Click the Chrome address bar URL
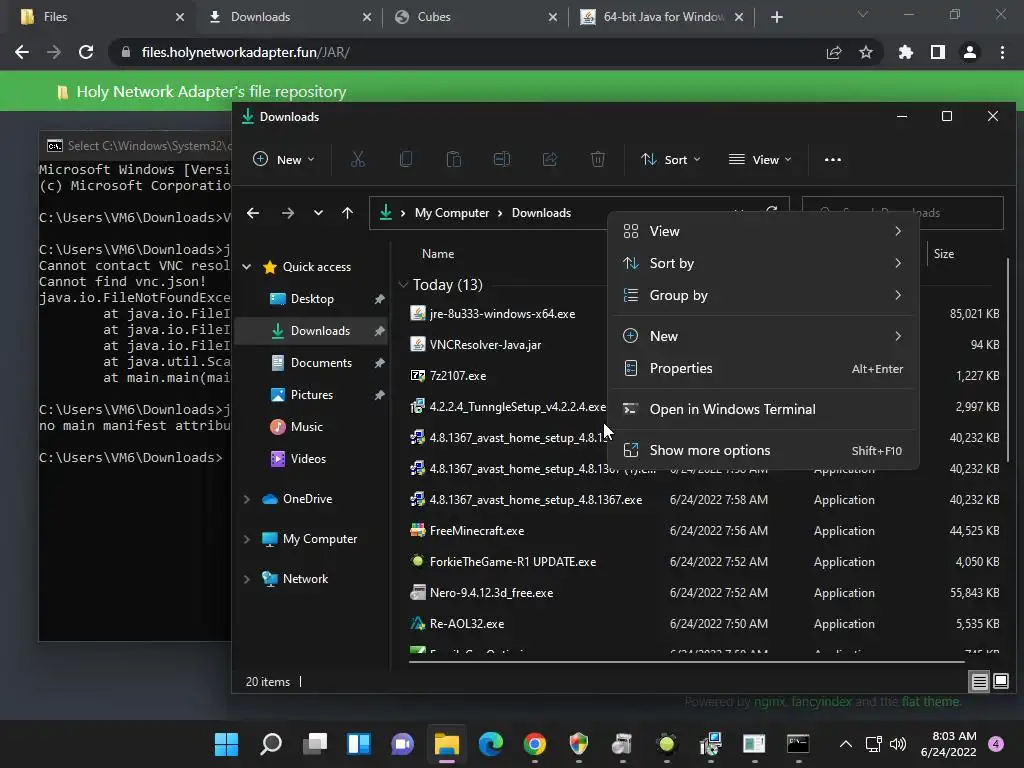This screenshot has height=768, width=1024. 246,52
